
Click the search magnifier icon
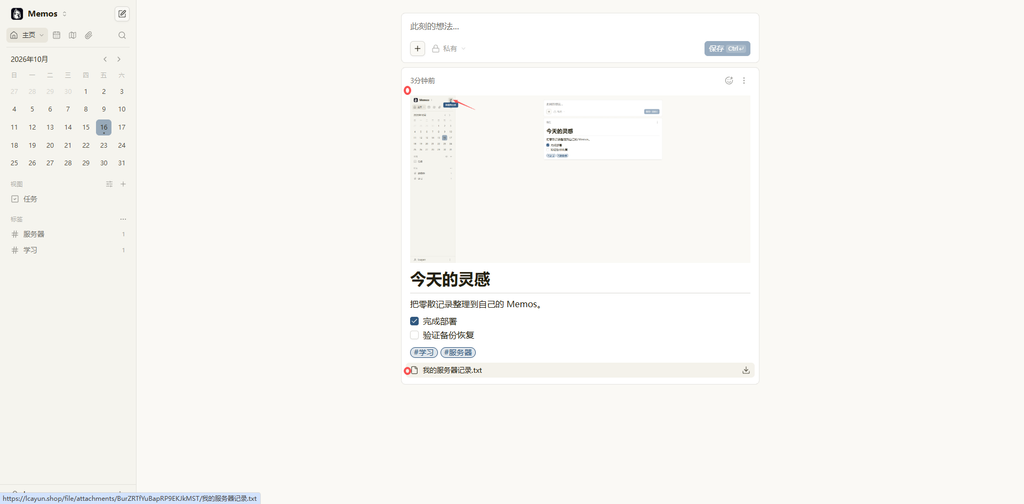122,35
